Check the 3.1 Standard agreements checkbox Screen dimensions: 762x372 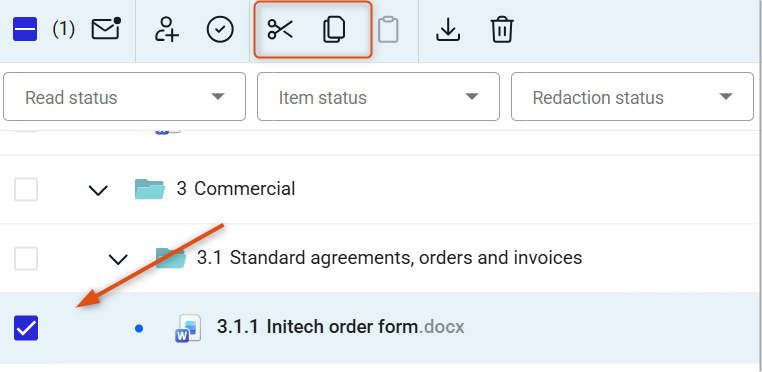pyautogui.click(x=26, y=258)
